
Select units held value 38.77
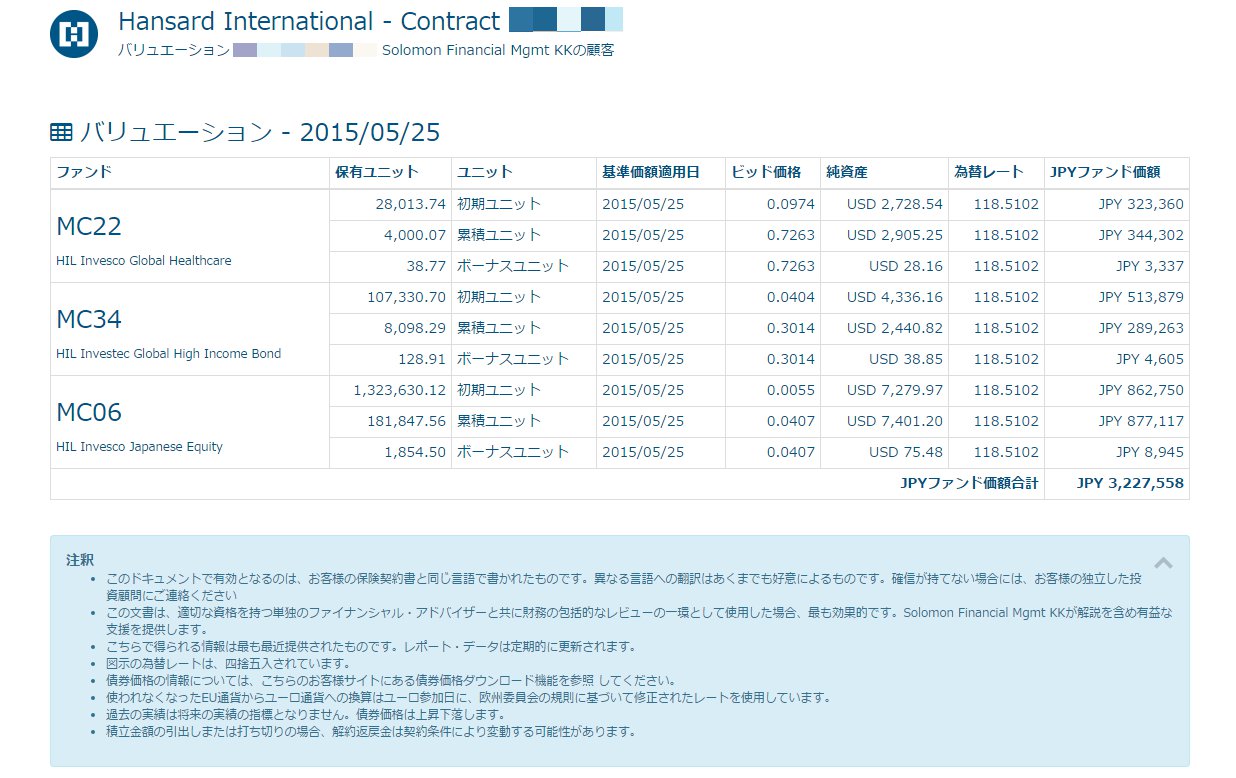pyautogui.click(x=426, y=266)
